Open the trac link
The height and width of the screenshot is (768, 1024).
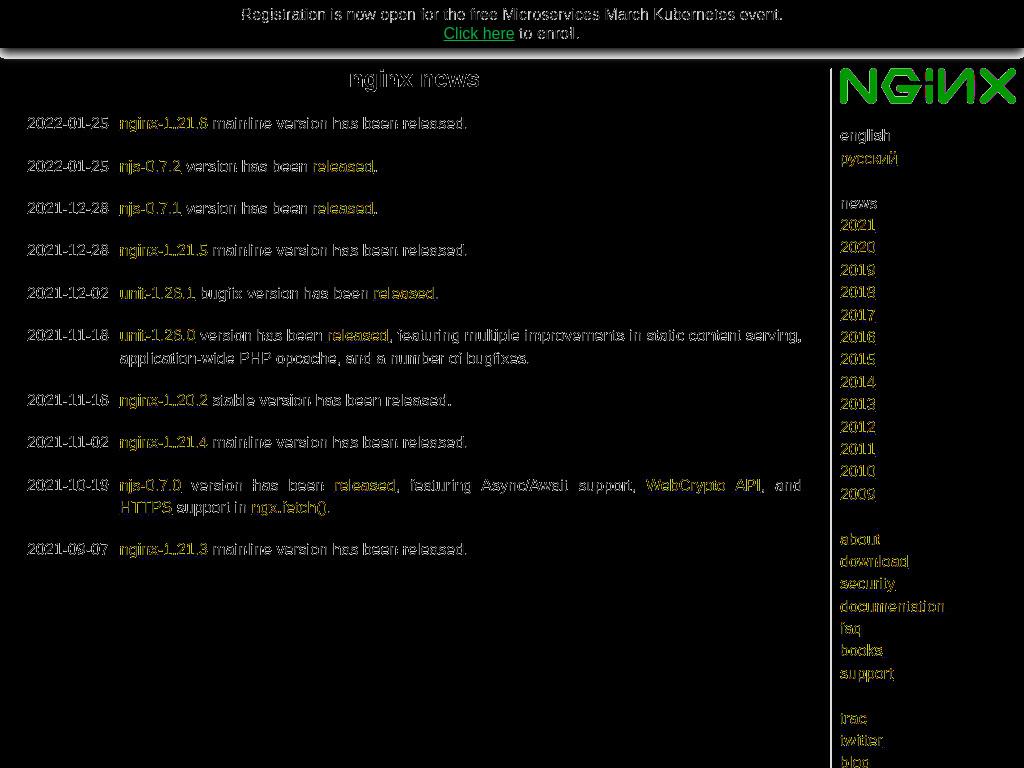point(853,718)
